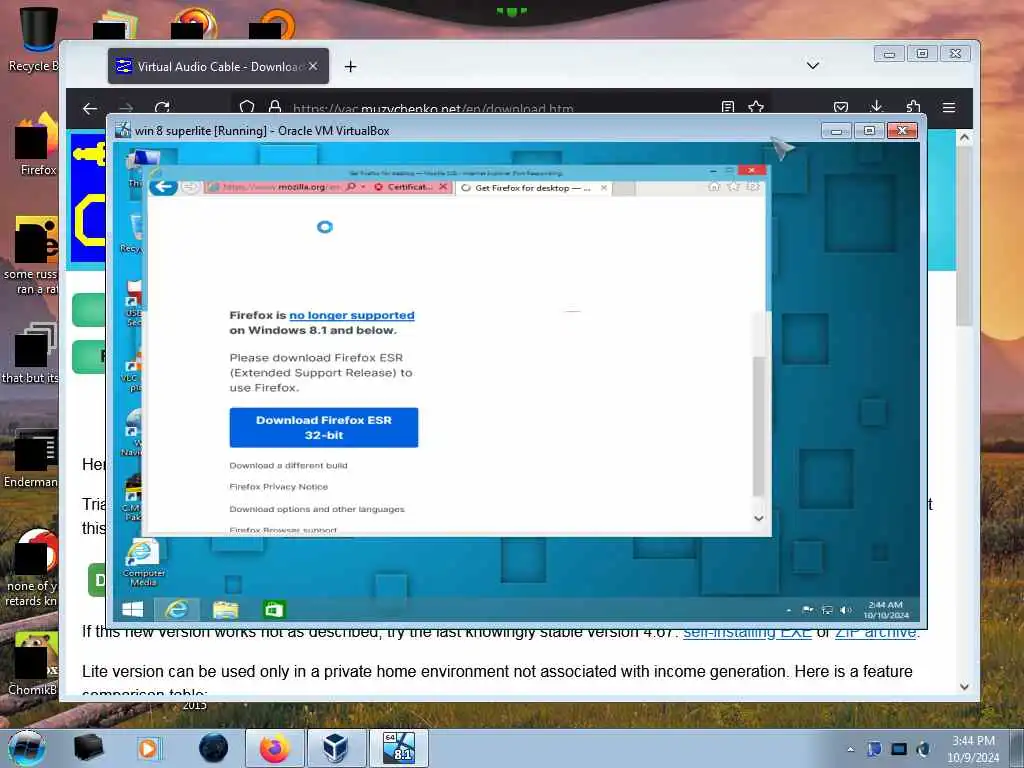Click Firefox icon on host taskbar

(x=274, y=748)
